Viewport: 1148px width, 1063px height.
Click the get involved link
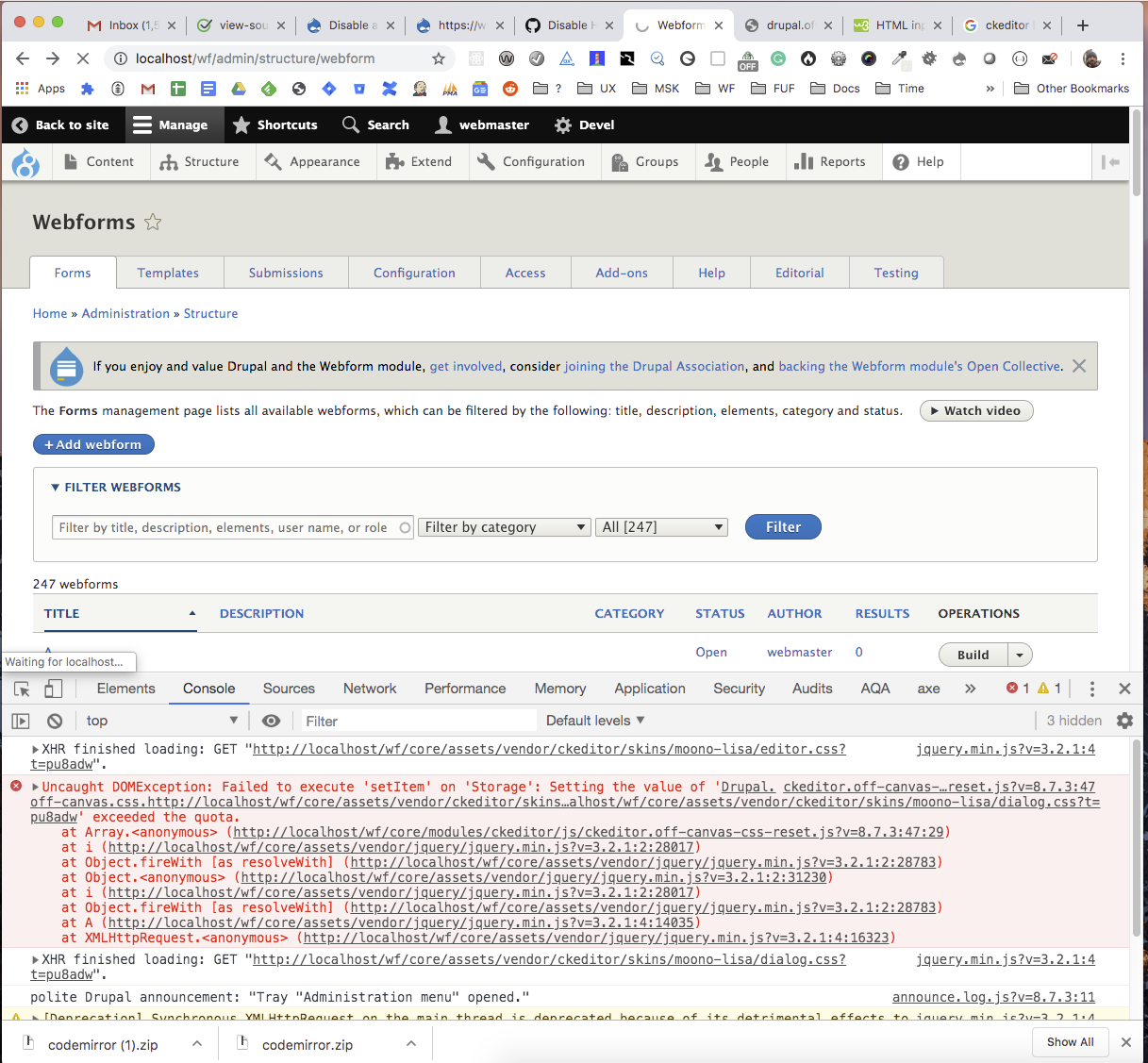(x=465, y=366)
